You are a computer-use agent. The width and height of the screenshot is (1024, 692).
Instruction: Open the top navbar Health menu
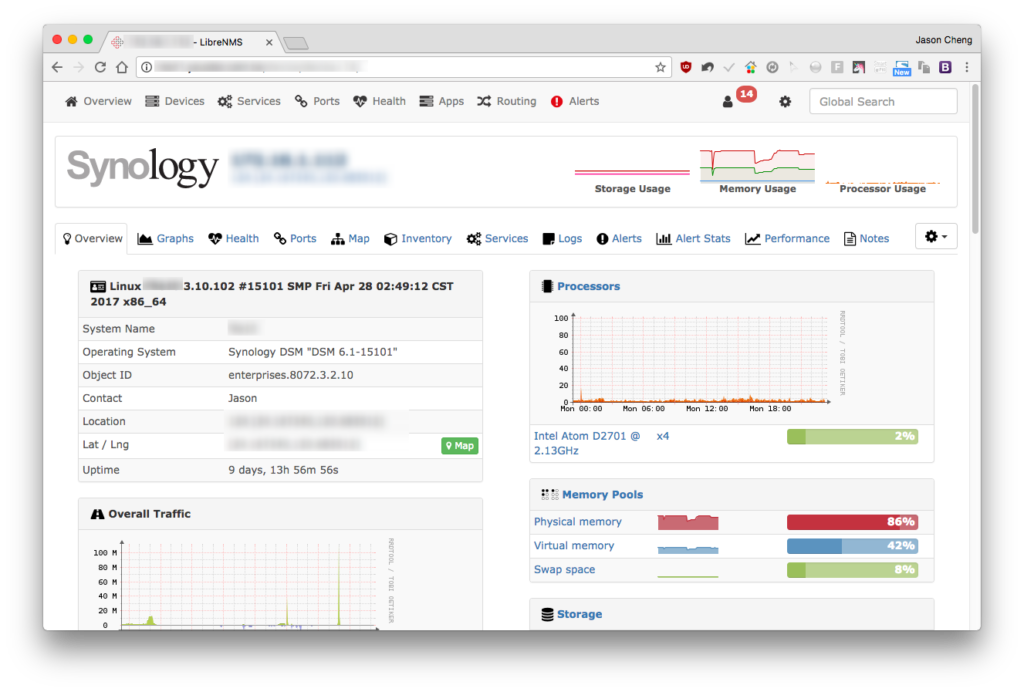pos(379,101)
